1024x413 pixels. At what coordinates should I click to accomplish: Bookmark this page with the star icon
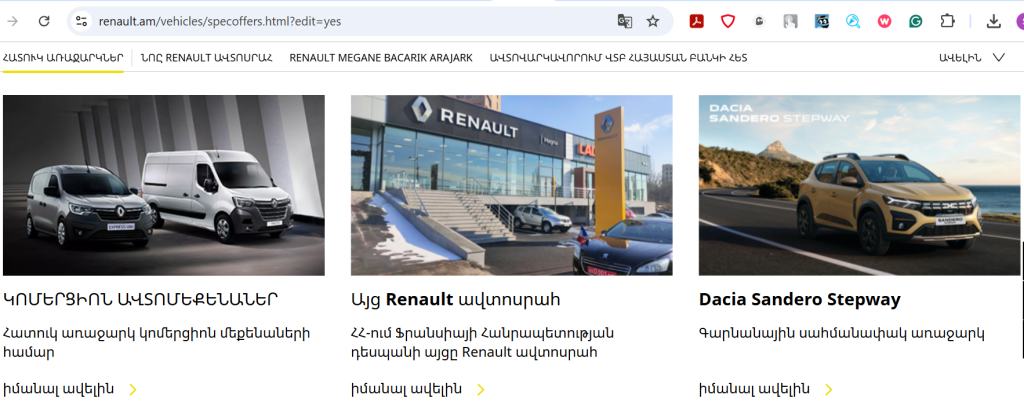click(x=652, y=22)
